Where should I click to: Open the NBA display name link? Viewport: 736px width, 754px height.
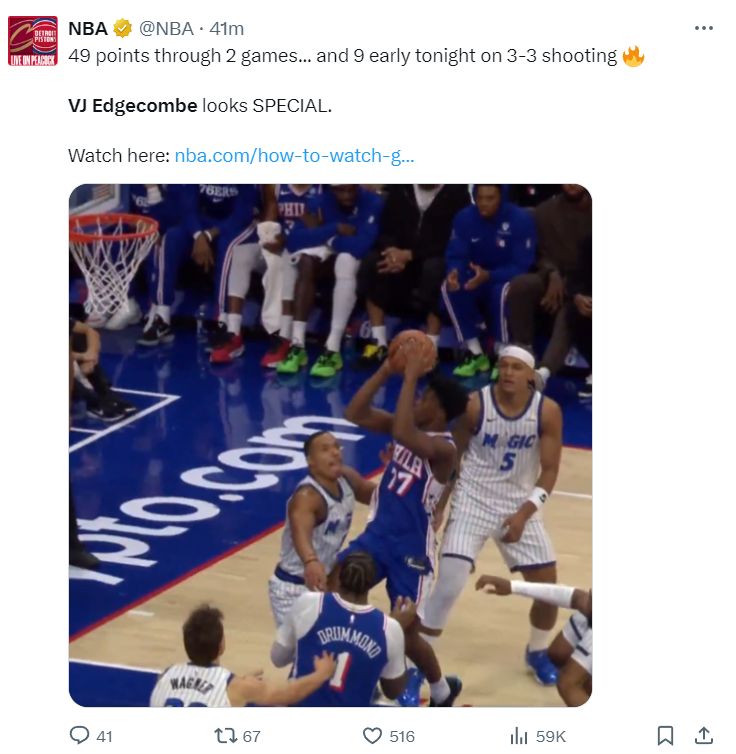tap(88, 28)
